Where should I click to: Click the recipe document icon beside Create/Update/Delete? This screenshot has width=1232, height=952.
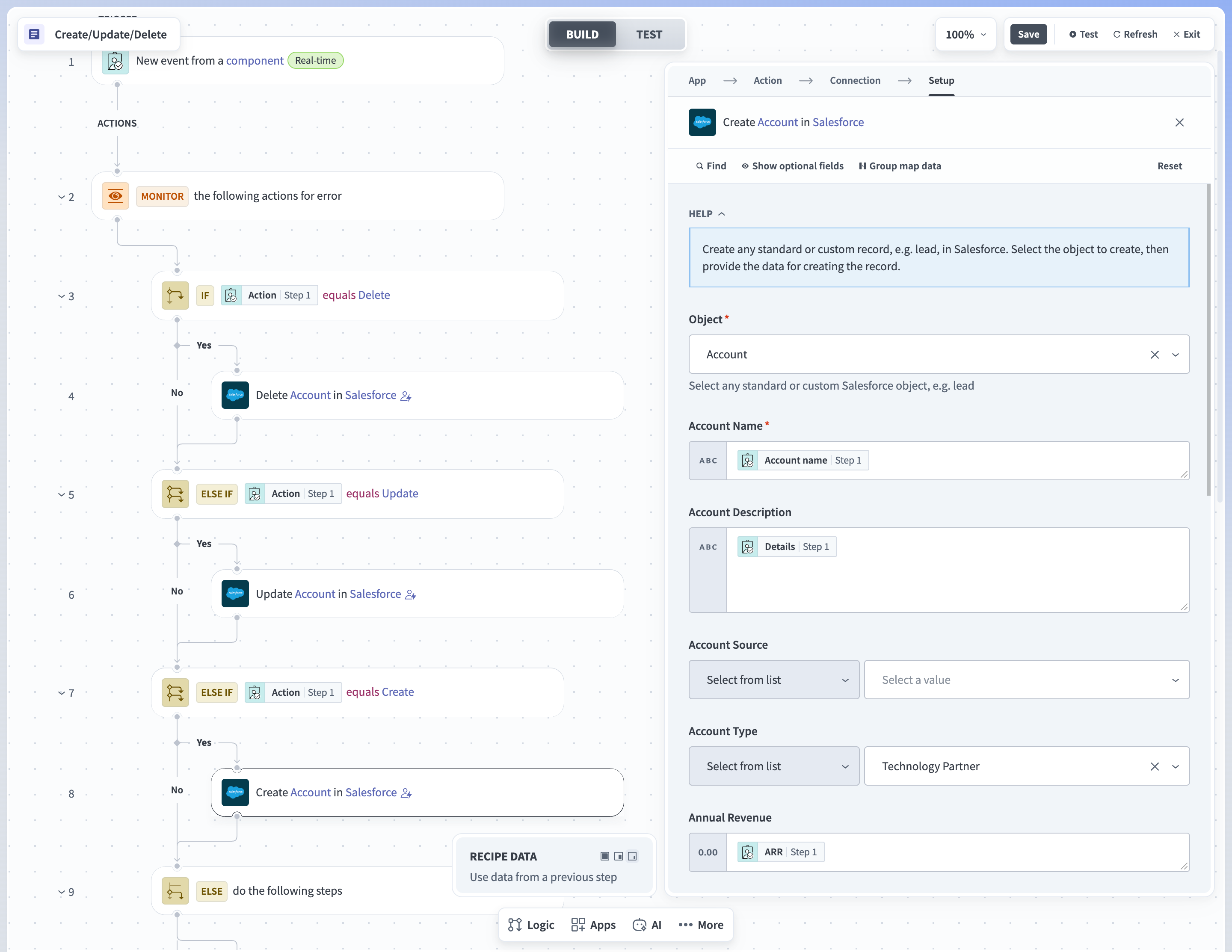tap(34, 34)
